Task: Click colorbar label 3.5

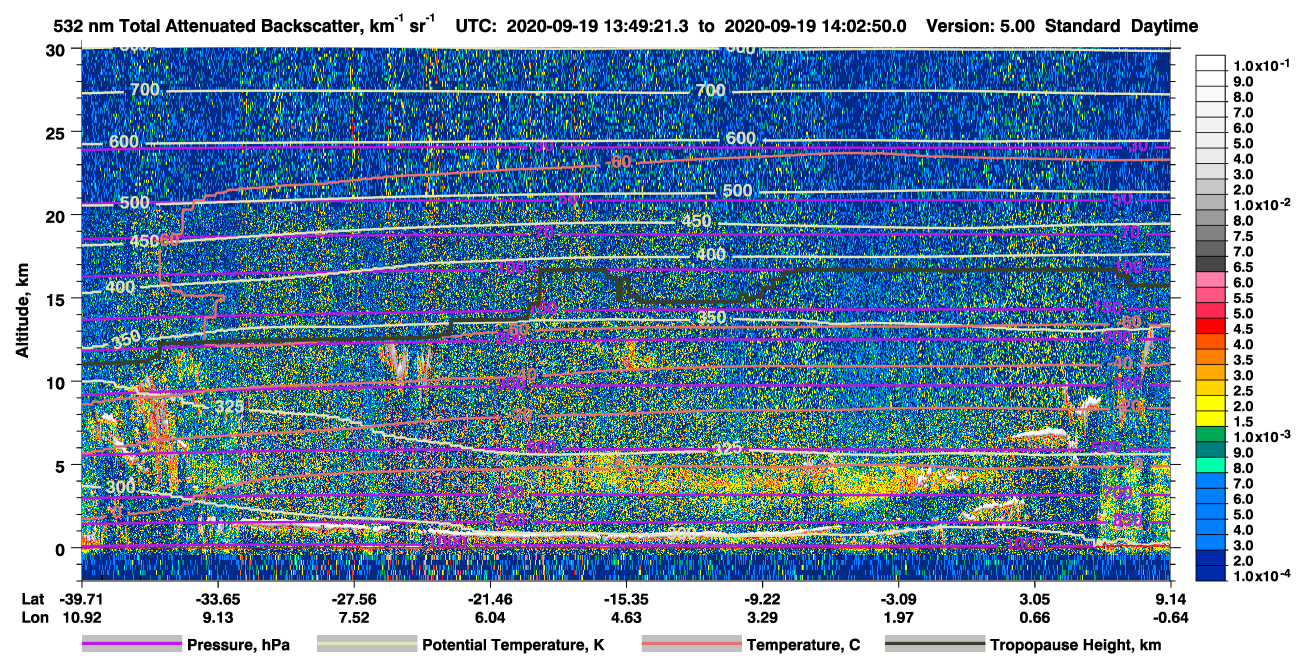Action: tap(1244, 359)
